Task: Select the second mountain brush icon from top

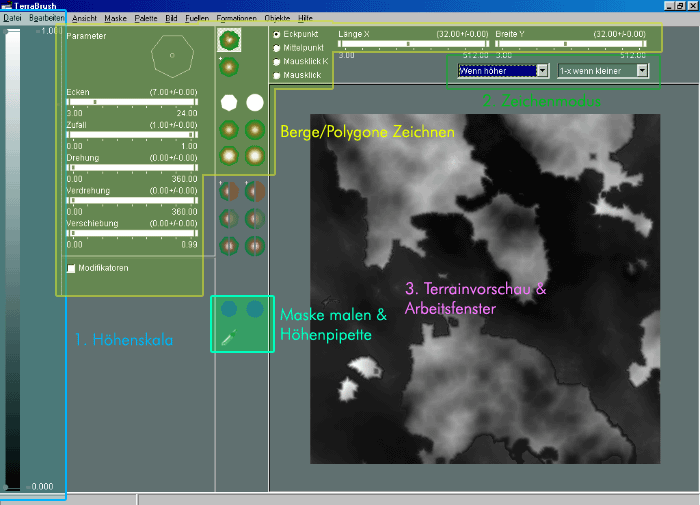Action: click(x=230, y=68)
